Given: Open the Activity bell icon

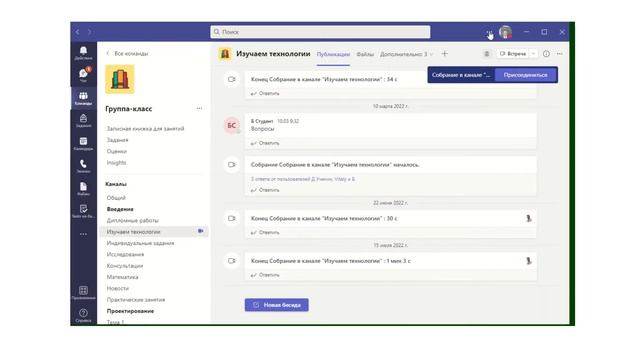Looking at the screenshot, I should tap(83, 53).
